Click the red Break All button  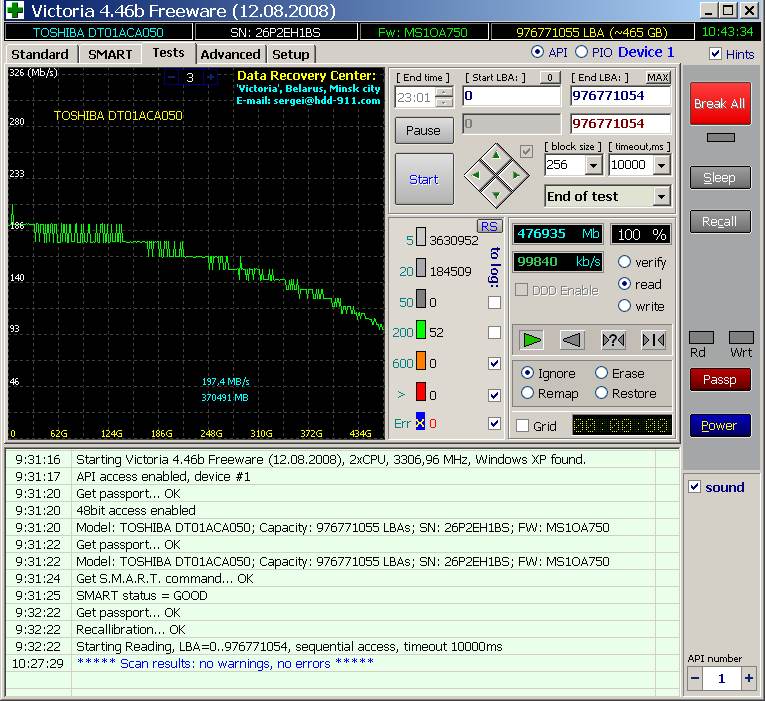point(720,103)
